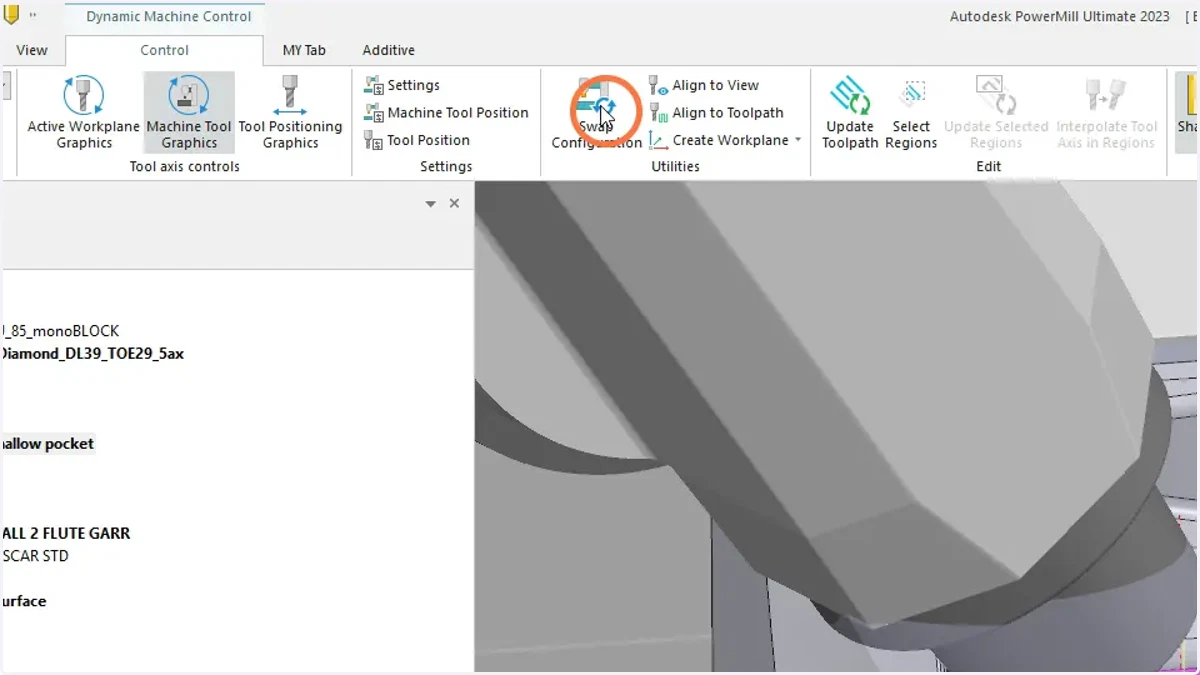1200x675 pixels.
Task: Open the Additive ribbon tab
Action: (388, 50)
